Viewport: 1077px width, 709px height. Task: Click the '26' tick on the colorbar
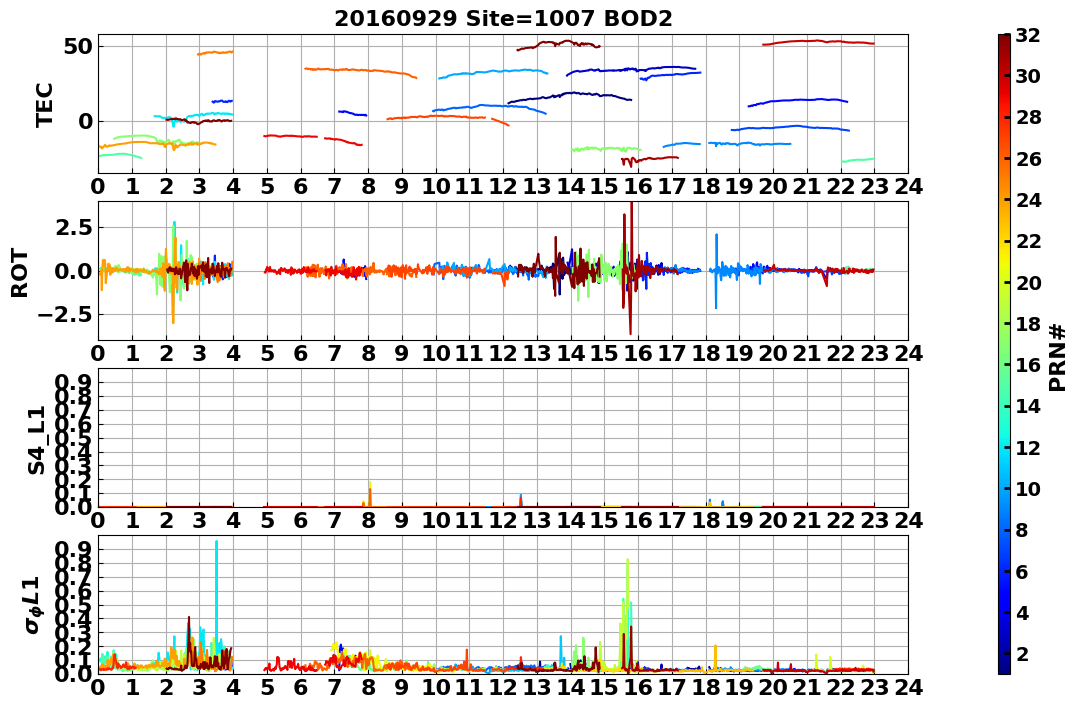[x=1028, y=159]
